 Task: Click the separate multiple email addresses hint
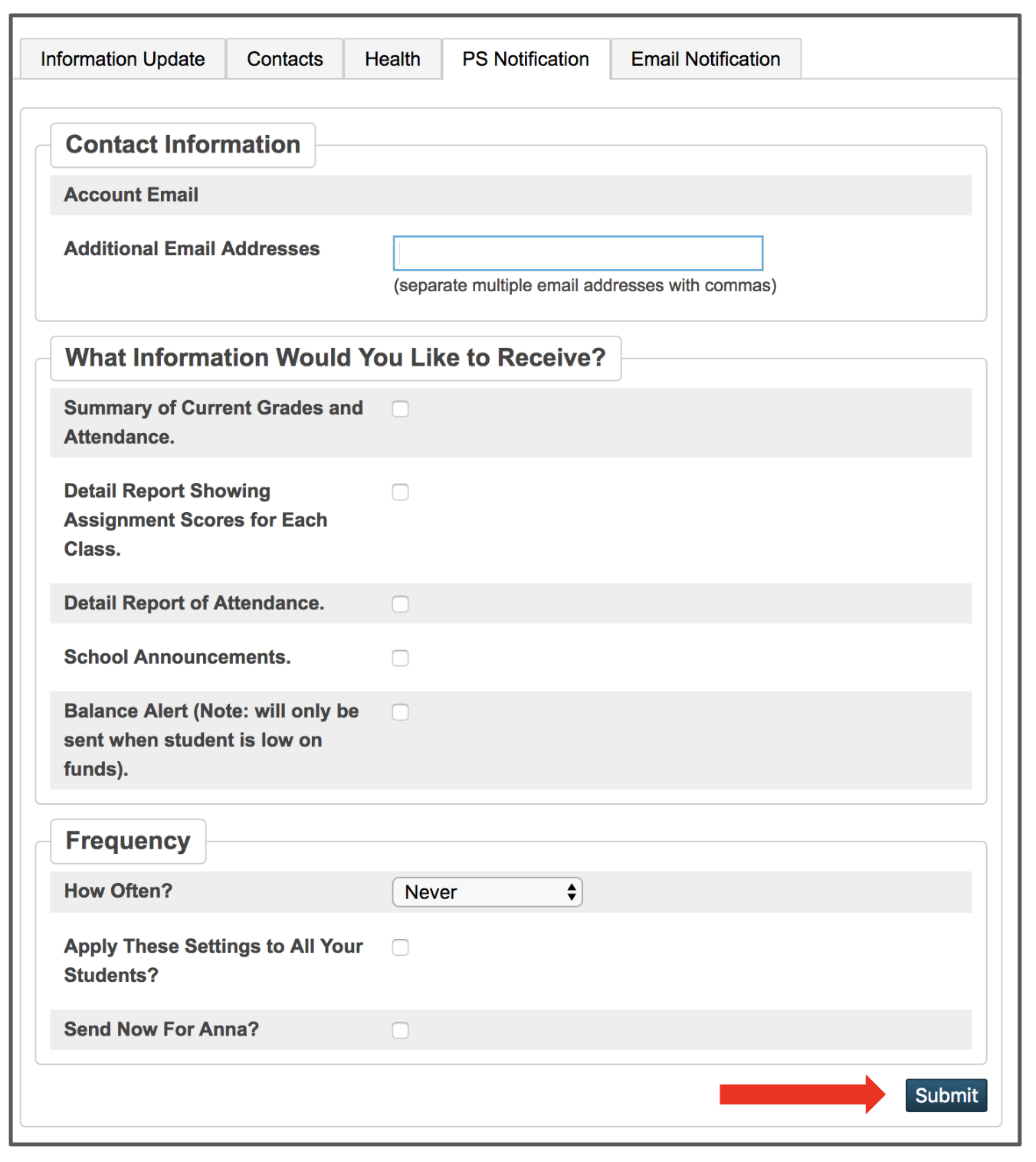(x=585, y=286)
